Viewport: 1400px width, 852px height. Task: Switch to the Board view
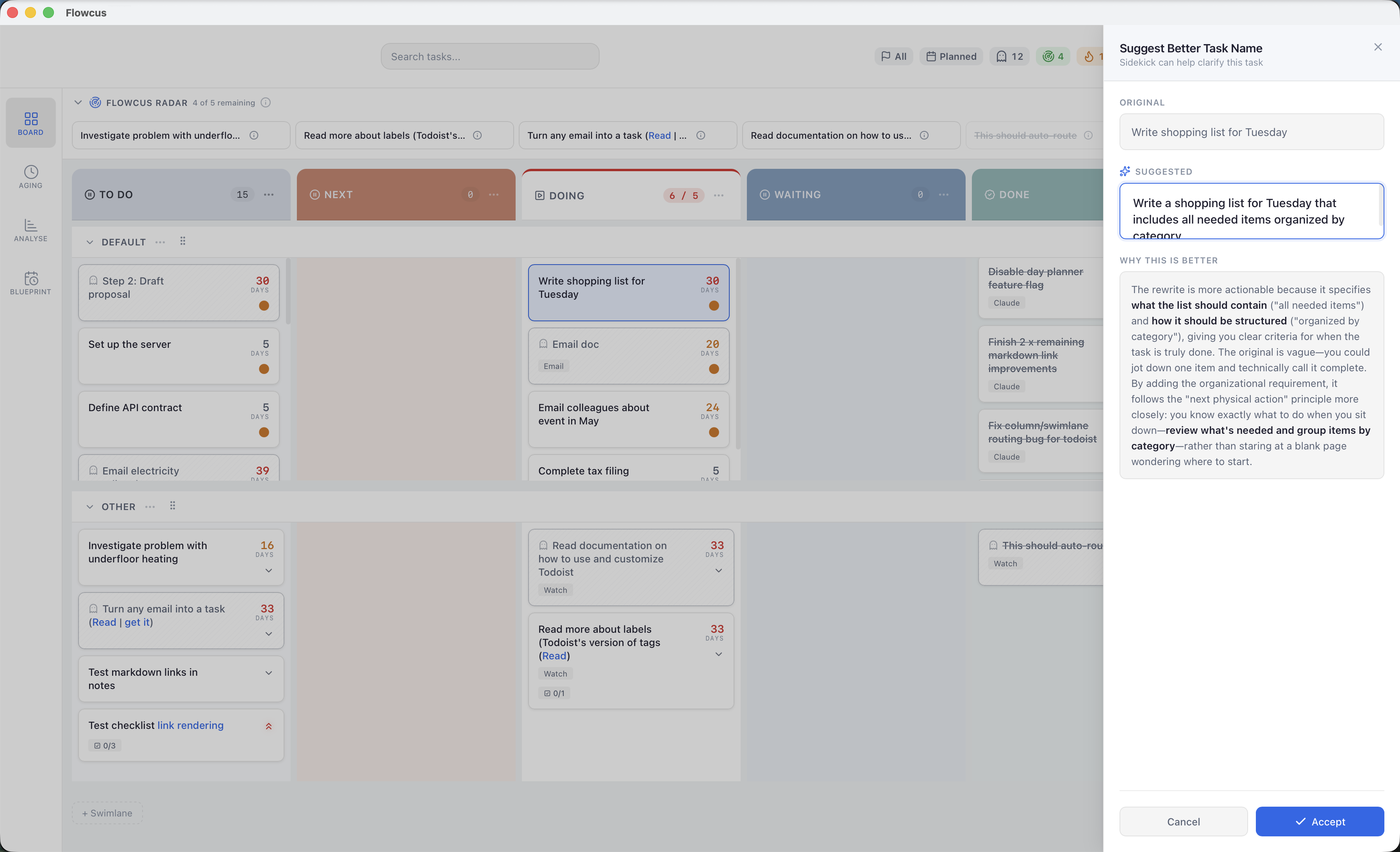click(31, 123)
